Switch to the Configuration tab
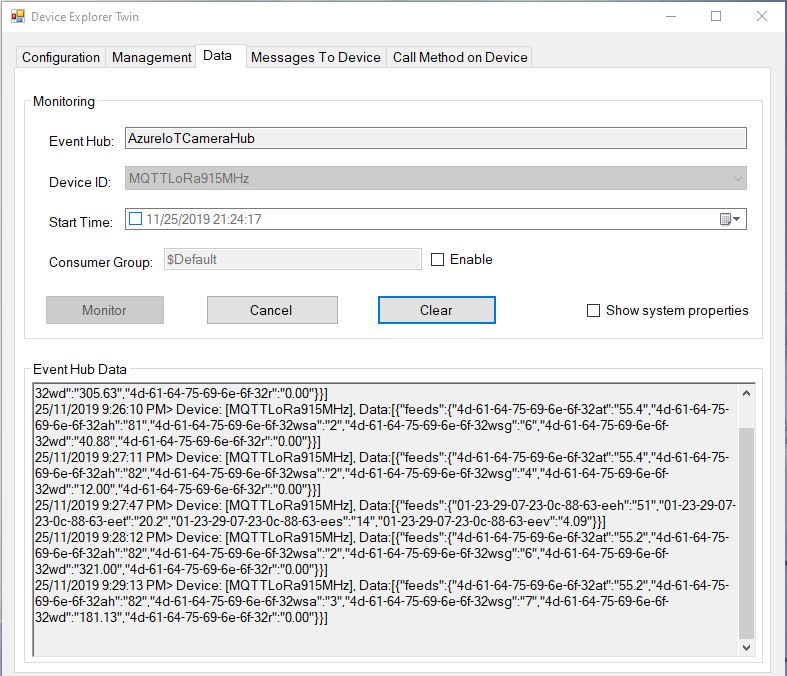The width and height of the screenshot is (787, 676). click(61, 57)
